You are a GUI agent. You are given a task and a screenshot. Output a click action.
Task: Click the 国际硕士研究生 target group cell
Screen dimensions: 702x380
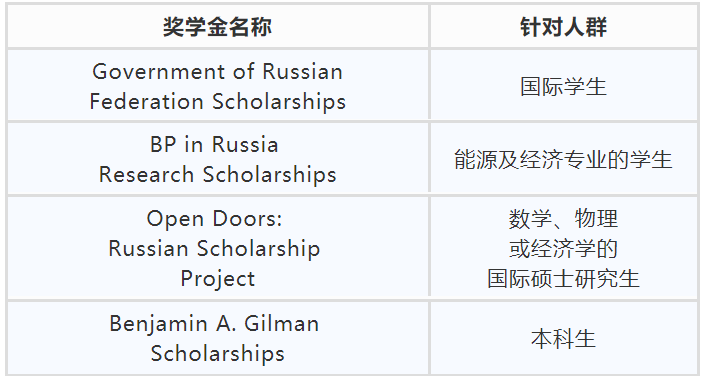(x=563, y=248)
